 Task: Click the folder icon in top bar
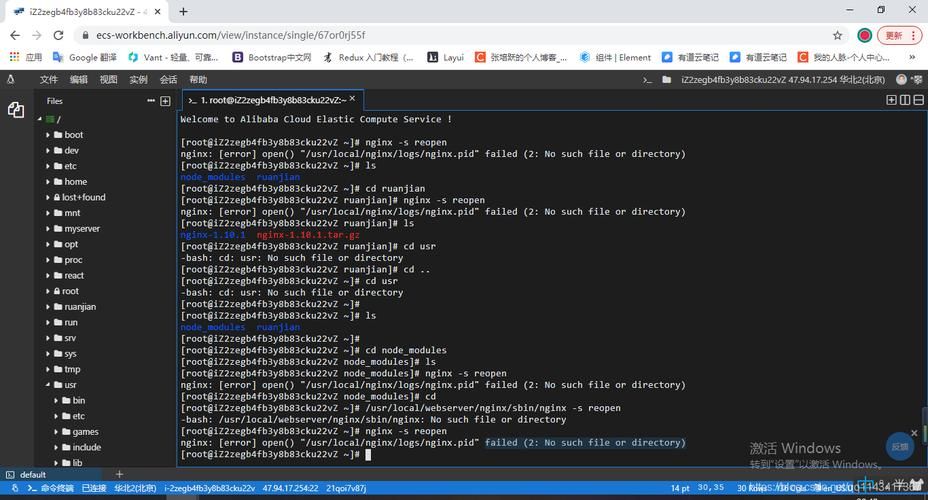click(666, 79)
